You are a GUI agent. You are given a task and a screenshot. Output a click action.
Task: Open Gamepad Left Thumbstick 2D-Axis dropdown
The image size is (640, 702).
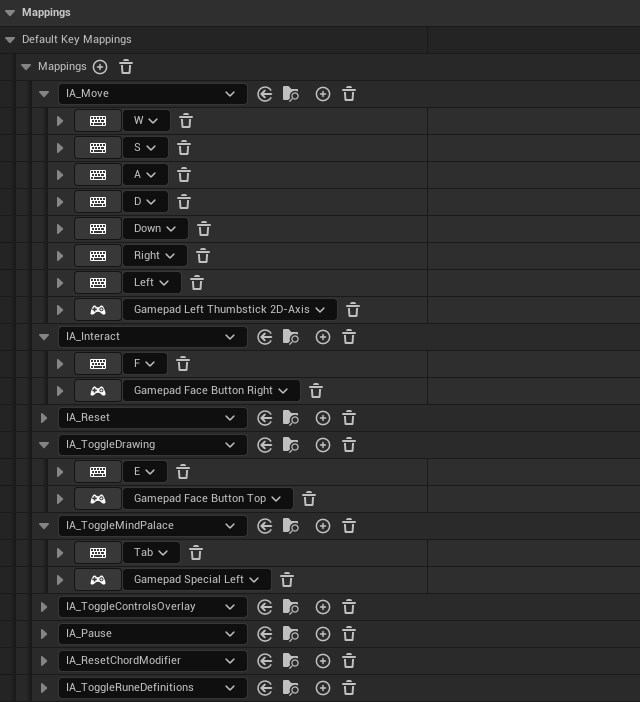(230, 310)
